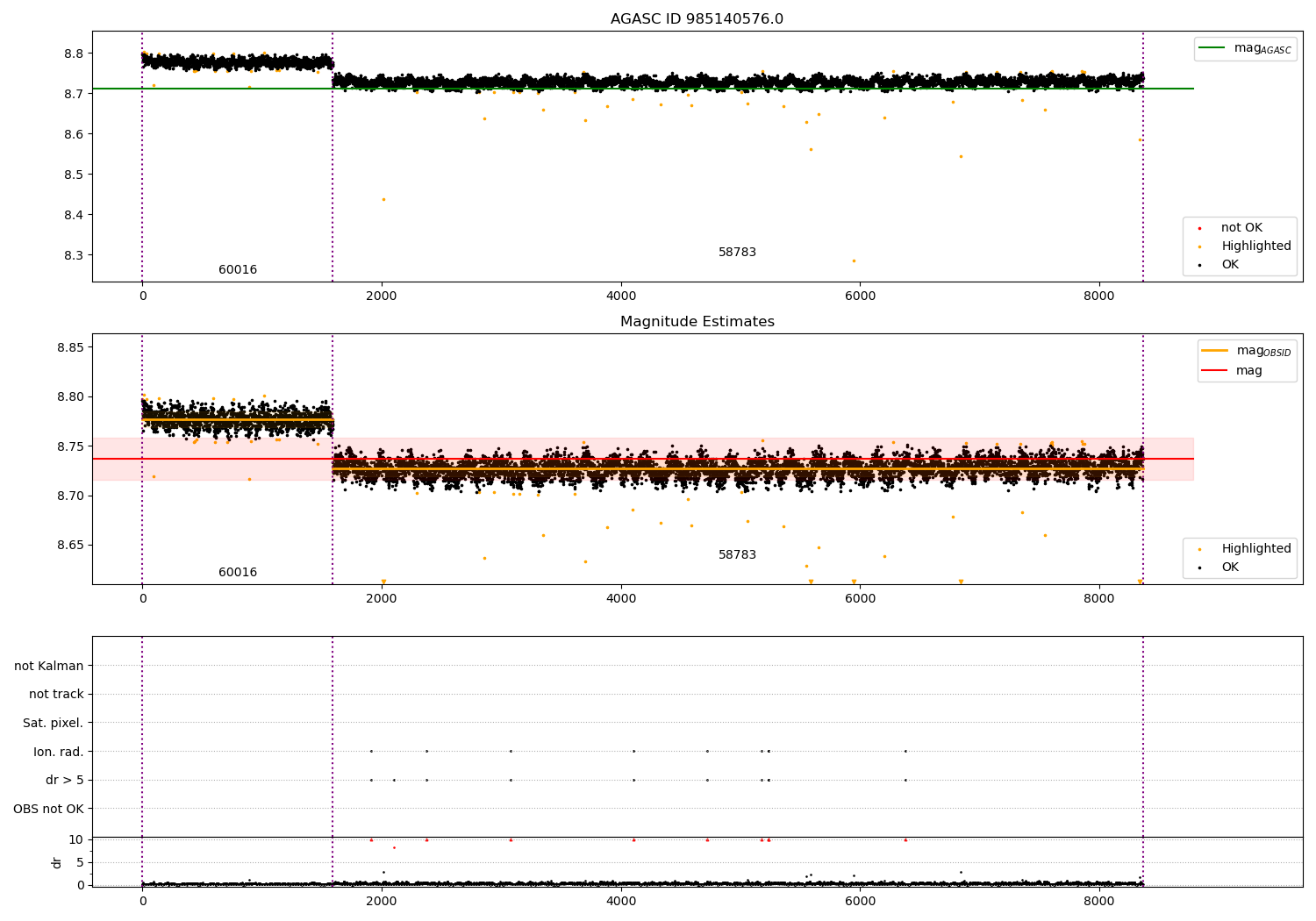Select the lone "5" tick on the dr y-axis
1316x921 pixels.
pos(81,862)
